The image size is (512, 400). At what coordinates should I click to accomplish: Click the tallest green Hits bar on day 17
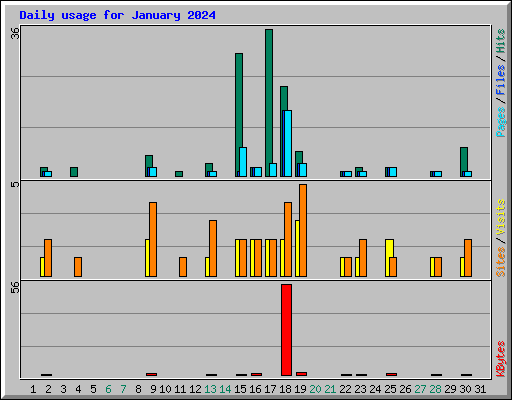269,103
